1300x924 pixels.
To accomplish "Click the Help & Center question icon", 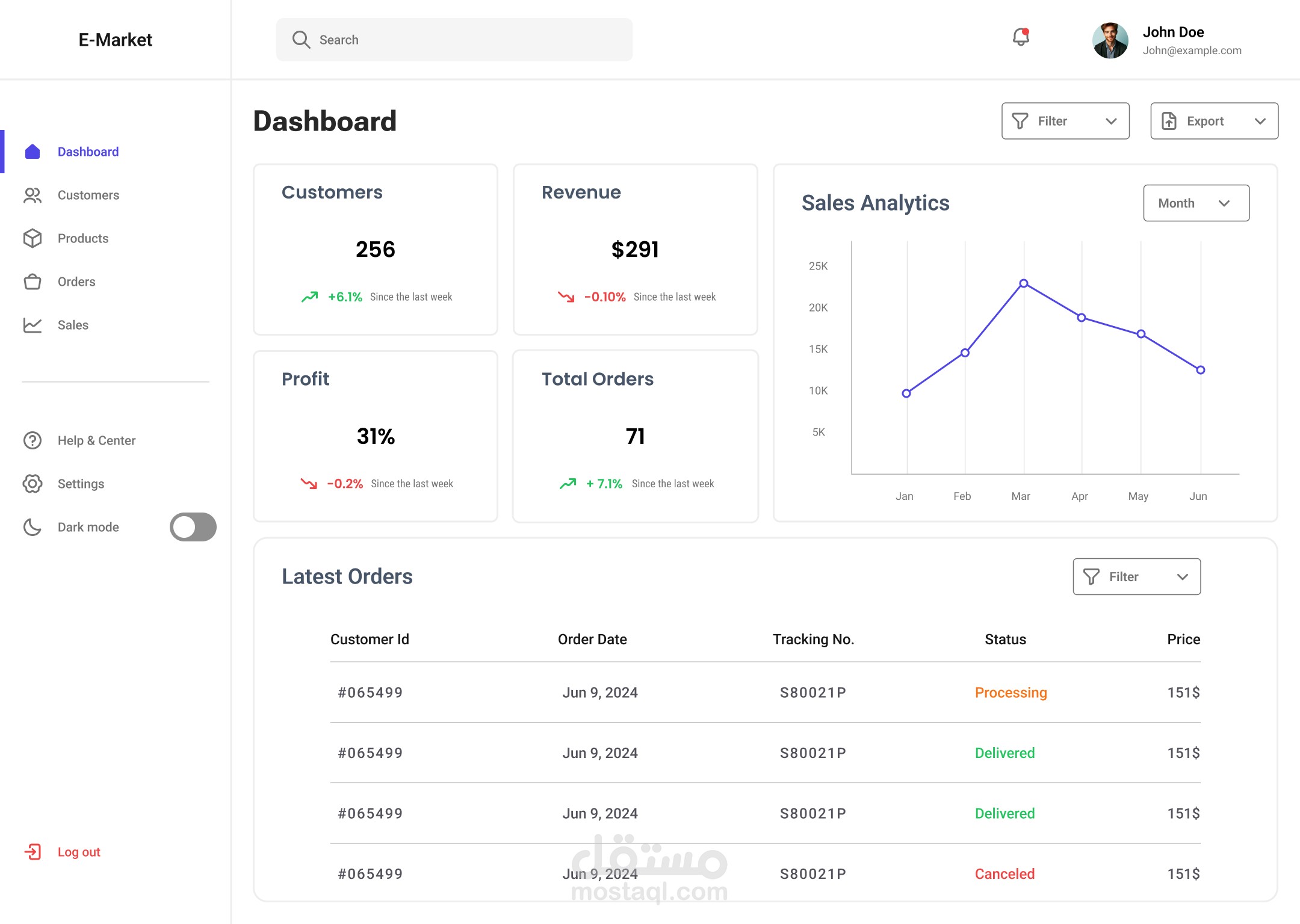I will (x=32, y=440).
